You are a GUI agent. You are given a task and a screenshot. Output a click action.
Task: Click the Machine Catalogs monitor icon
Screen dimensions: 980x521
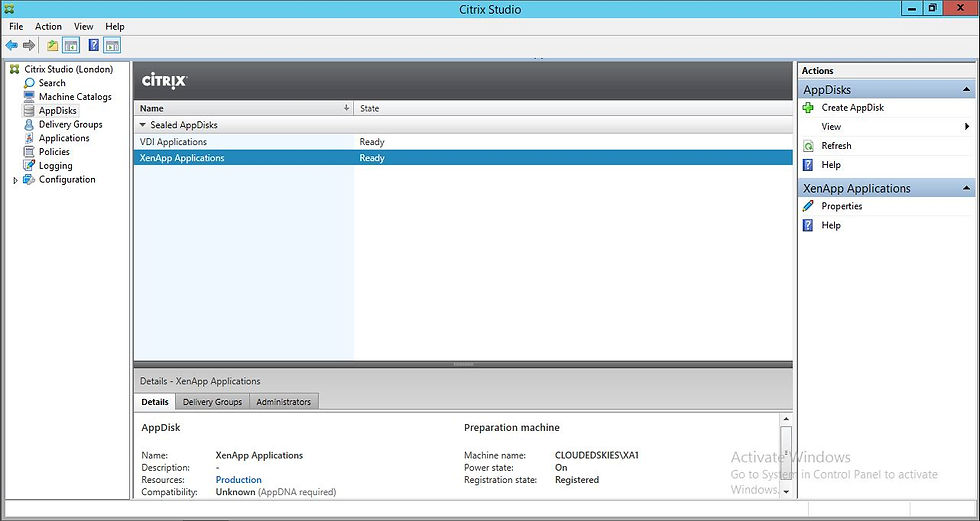pos(29,97)
